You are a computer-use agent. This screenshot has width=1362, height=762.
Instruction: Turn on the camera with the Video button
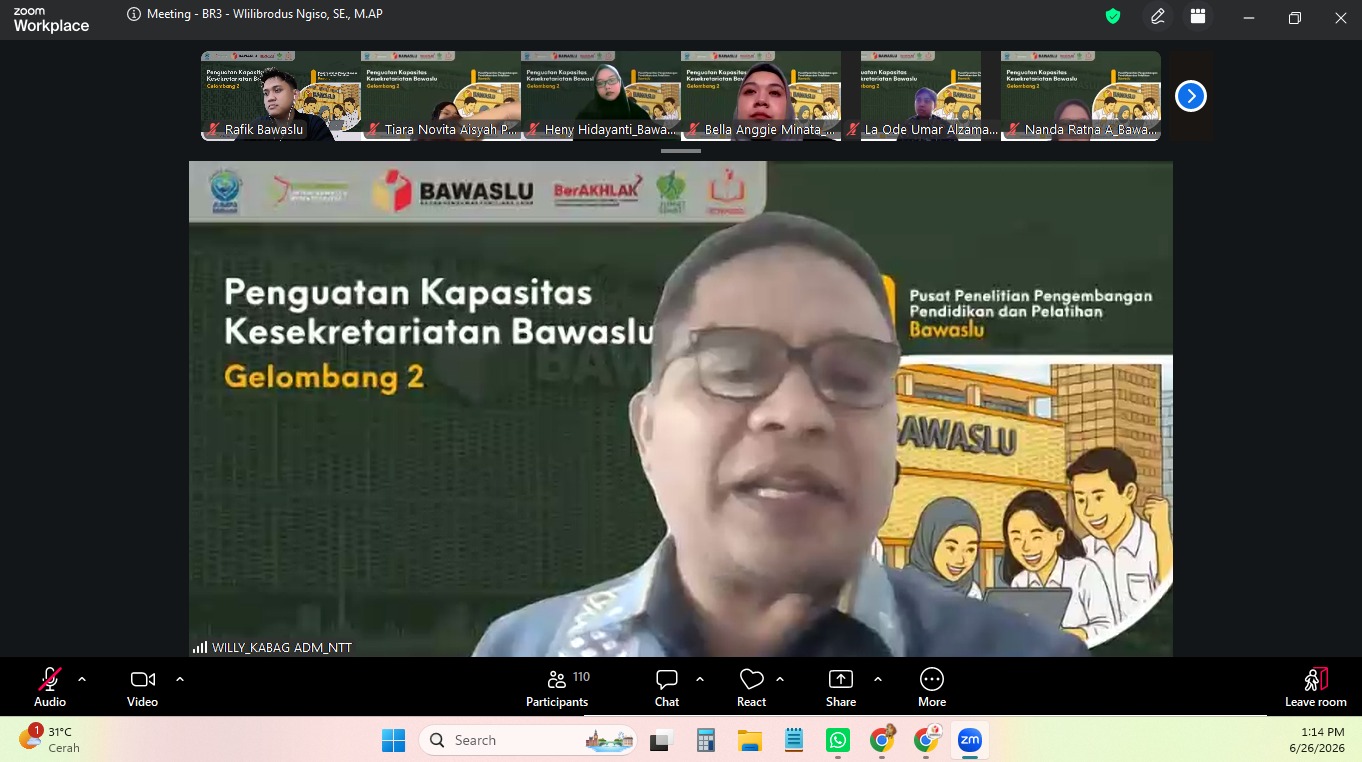tap(142, 687)
